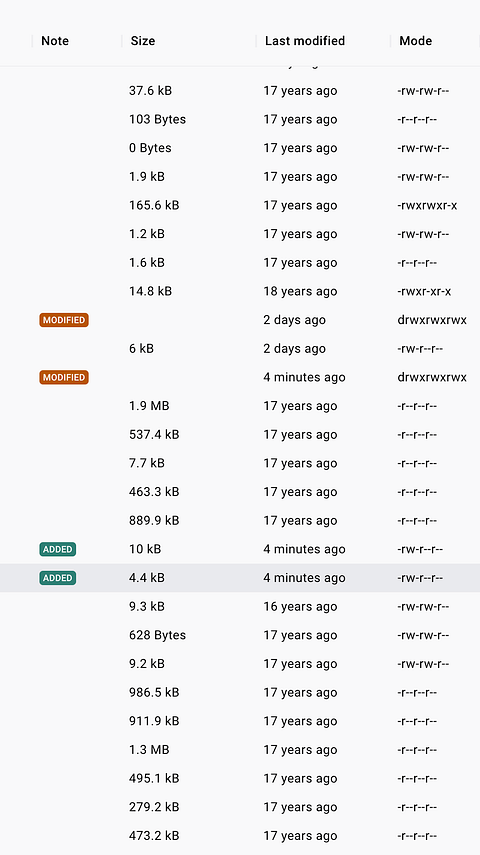Click the -rwxrwxr-x mode text
This screenshot has height=855, width=480.
click(427, 206)
